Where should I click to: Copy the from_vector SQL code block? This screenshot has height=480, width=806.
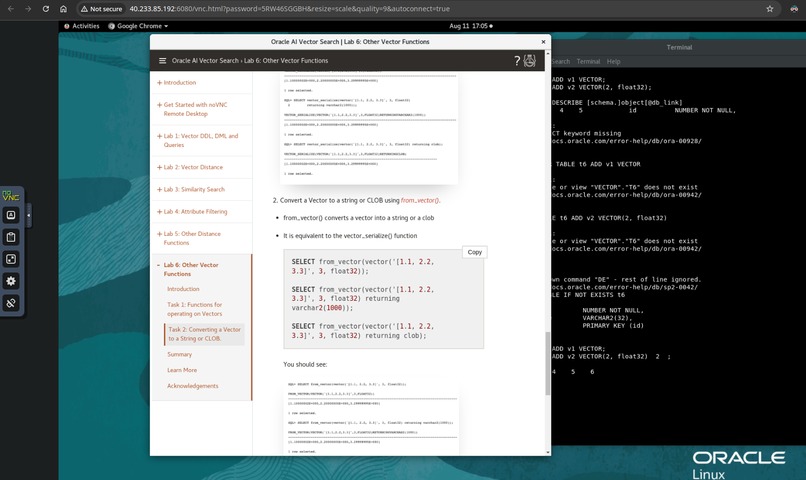[x=474, y=252]
